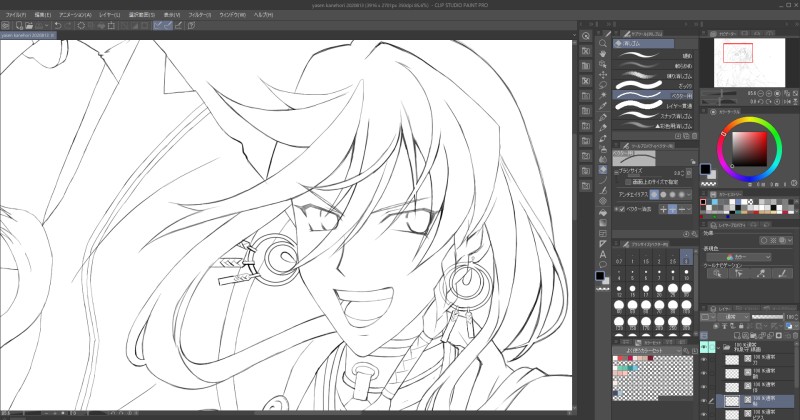This screenshot has width=800, height=420.
Task: Select the Auto select magic wand tool
Action: [x=603, y=95]
